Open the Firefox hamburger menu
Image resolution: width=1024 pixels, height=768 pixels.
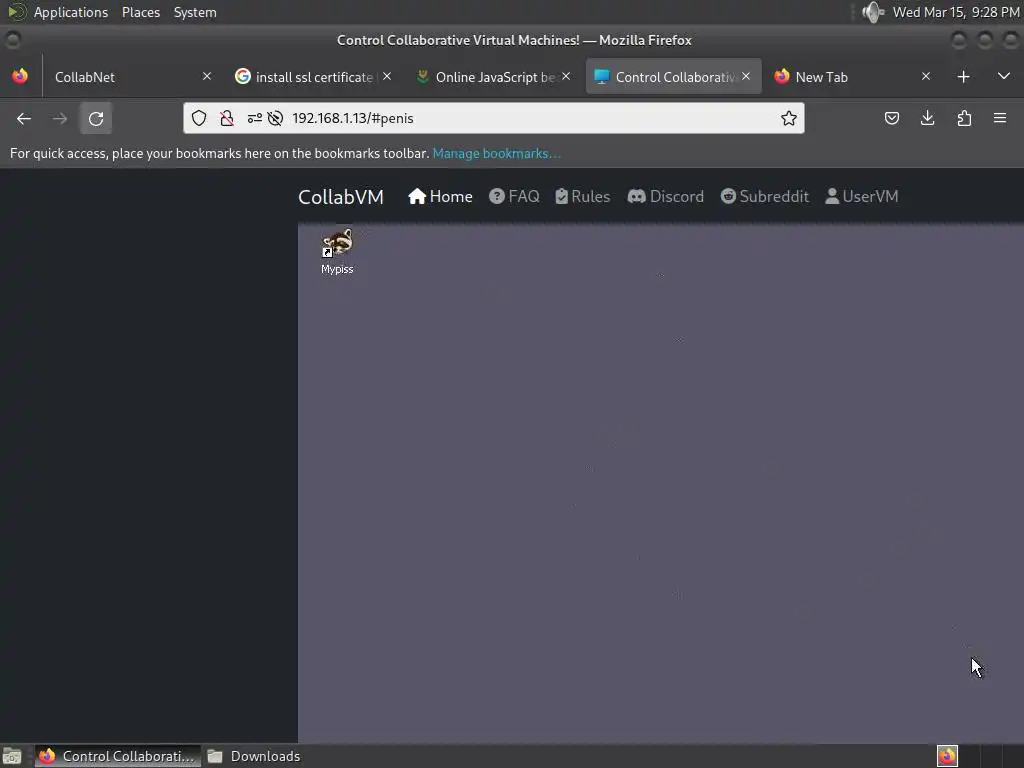[1000, 118]
